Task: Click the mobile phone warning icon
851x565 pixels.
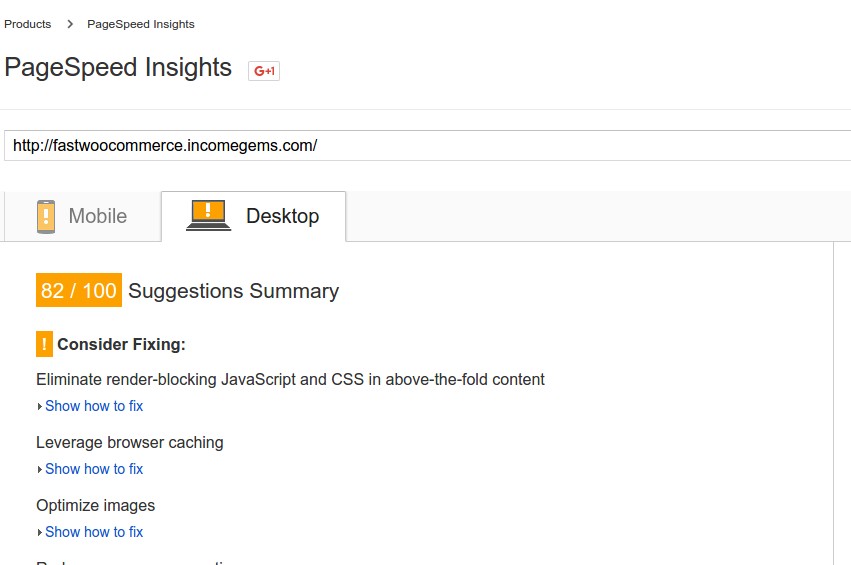Action: (46, 217)
